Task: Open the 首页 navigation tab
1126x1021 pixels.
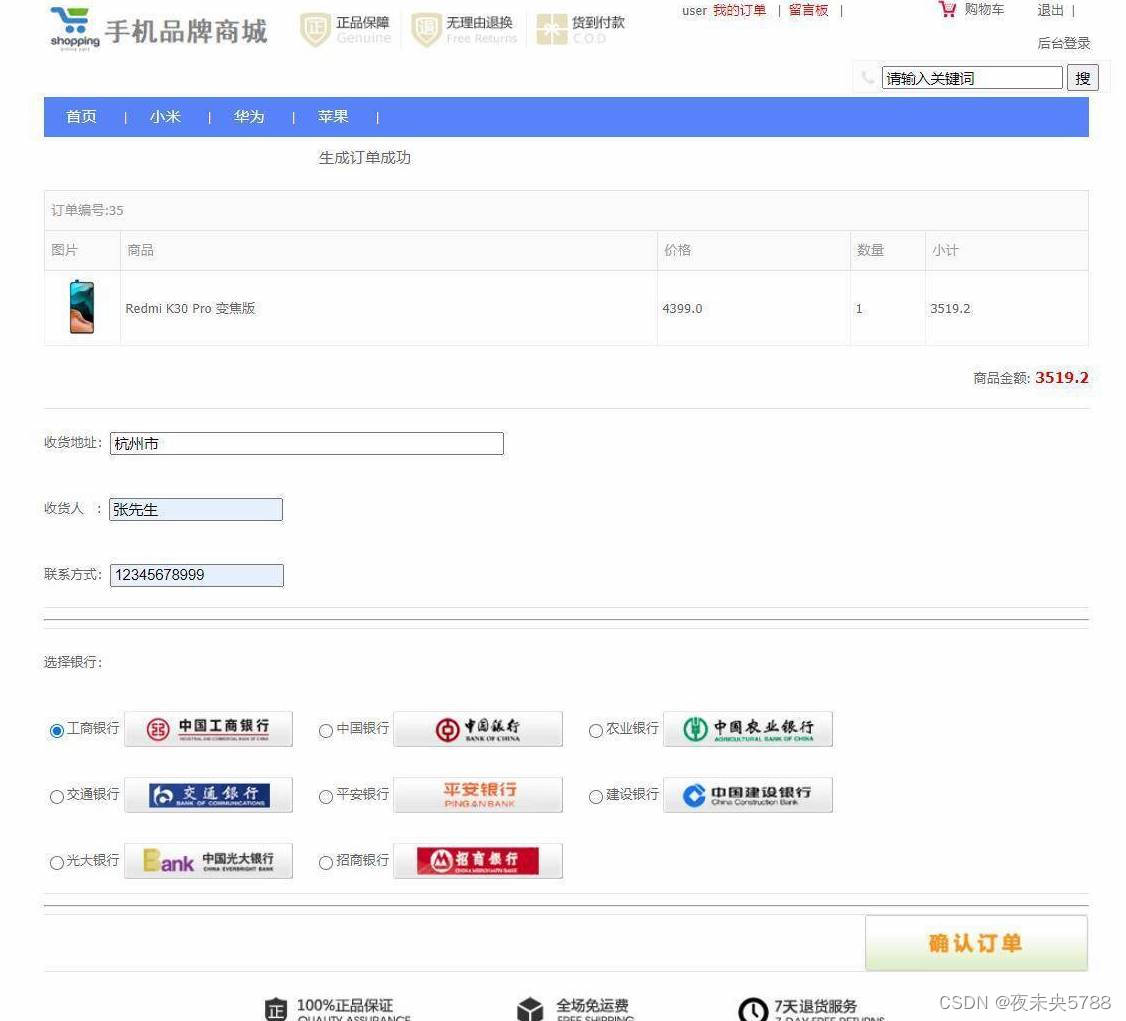Action: [x=81, y=116]
